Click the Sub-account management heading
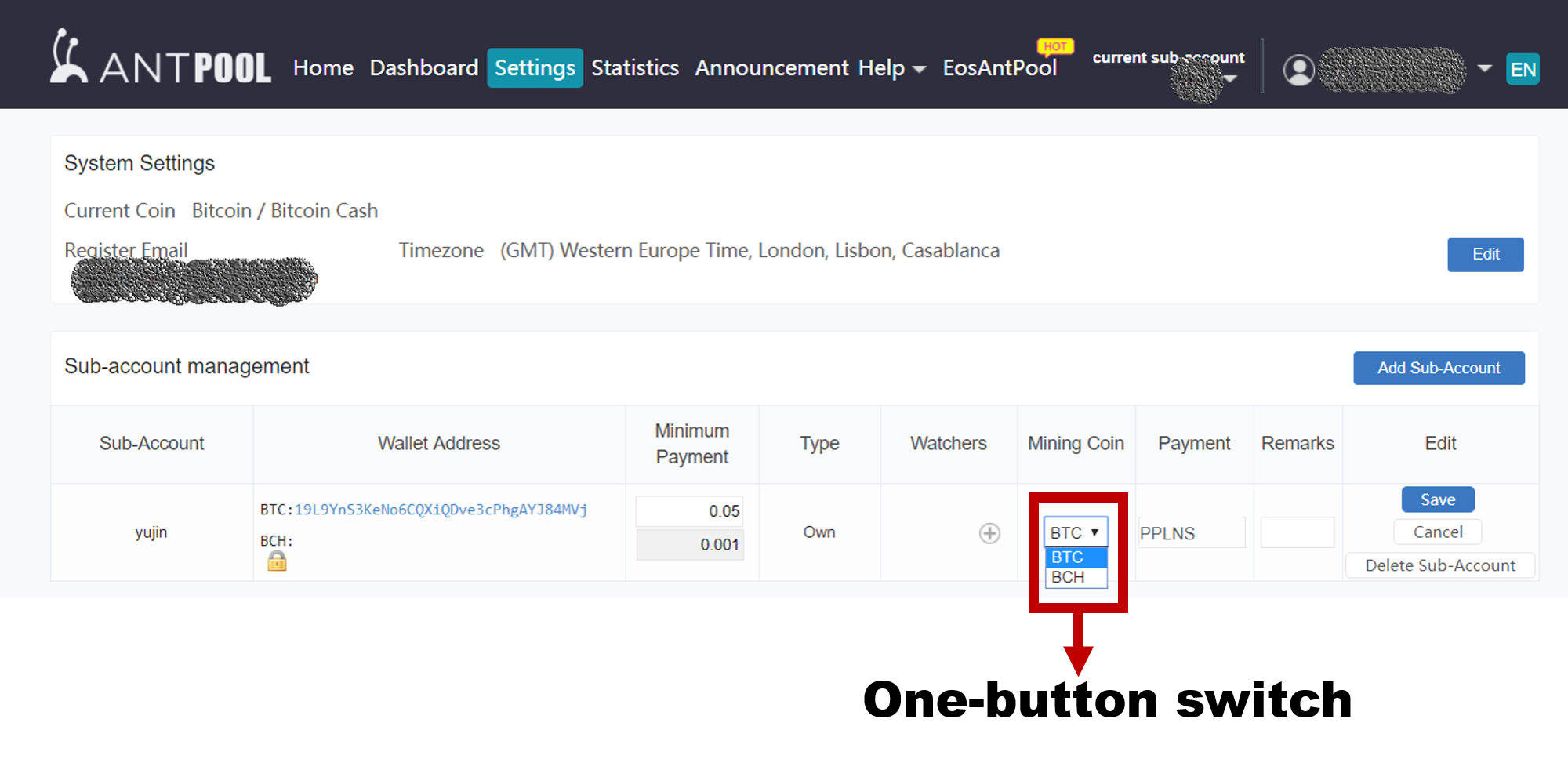Viewport: 1568px width, 759px height. 187,366
